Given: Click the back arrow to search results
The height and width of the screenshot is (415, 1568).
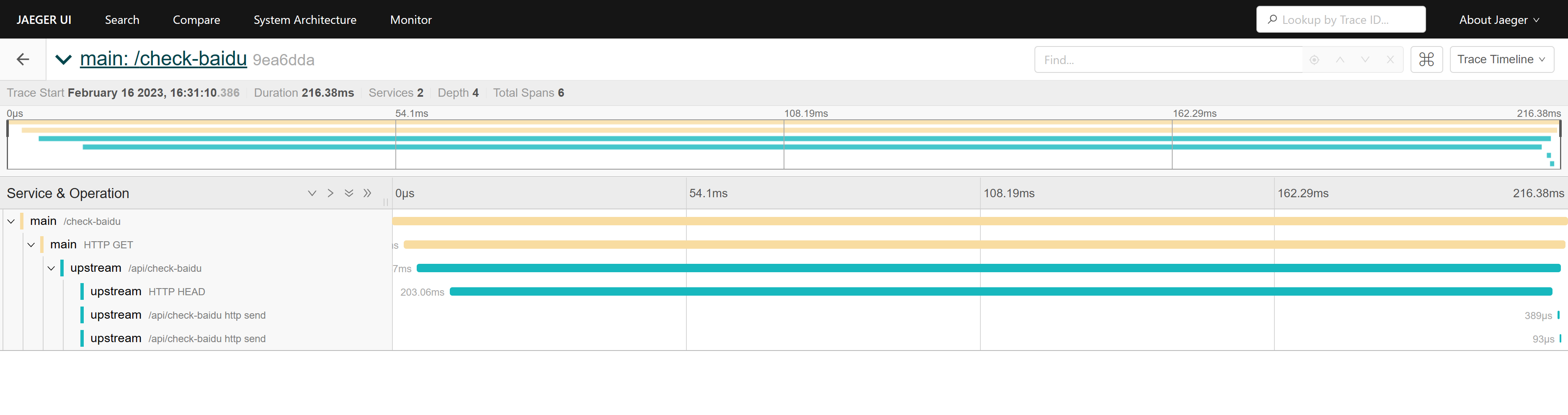Looking at the screenshot, I should (x=23, y=59).
